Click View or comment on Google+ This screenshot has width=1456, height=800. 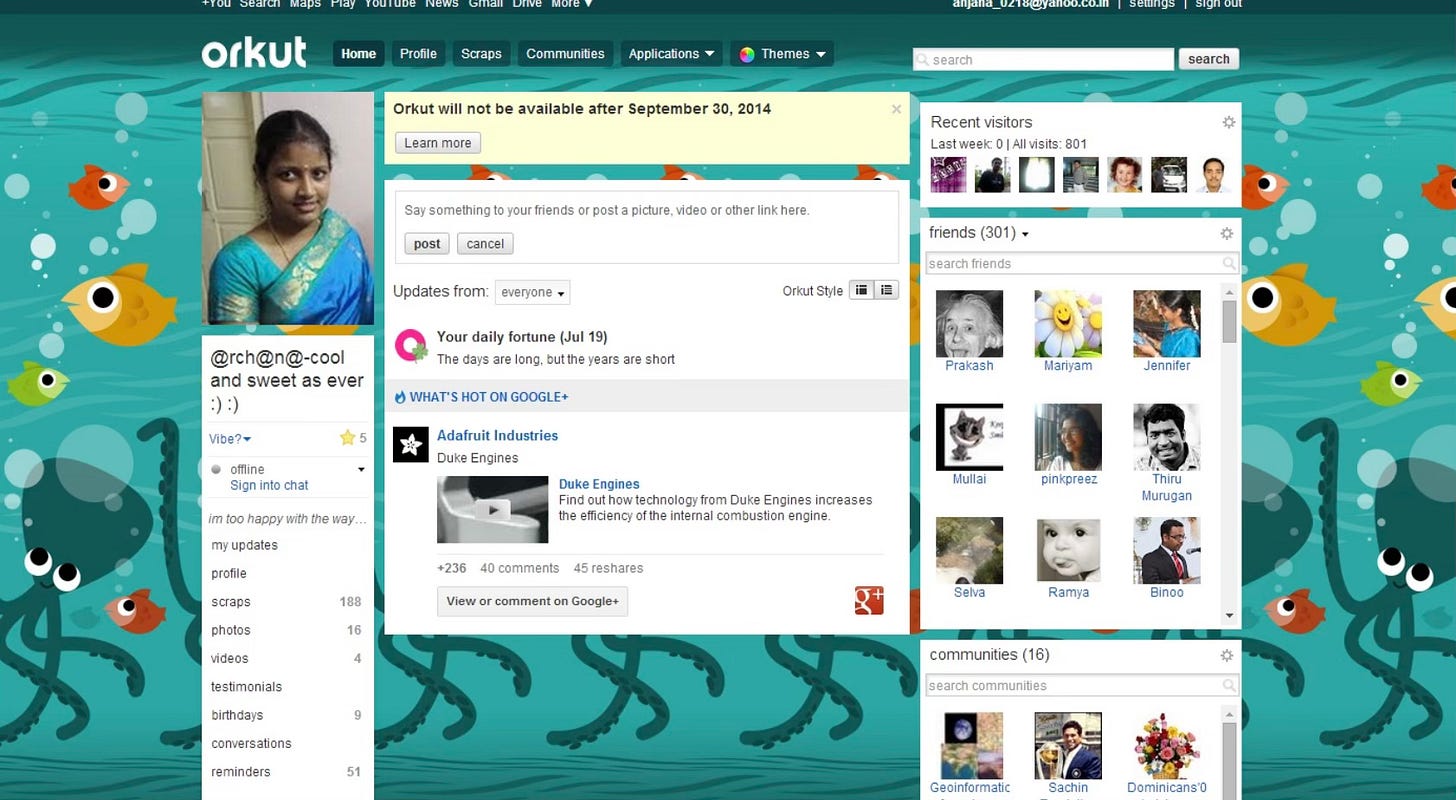tap(532, 601)
